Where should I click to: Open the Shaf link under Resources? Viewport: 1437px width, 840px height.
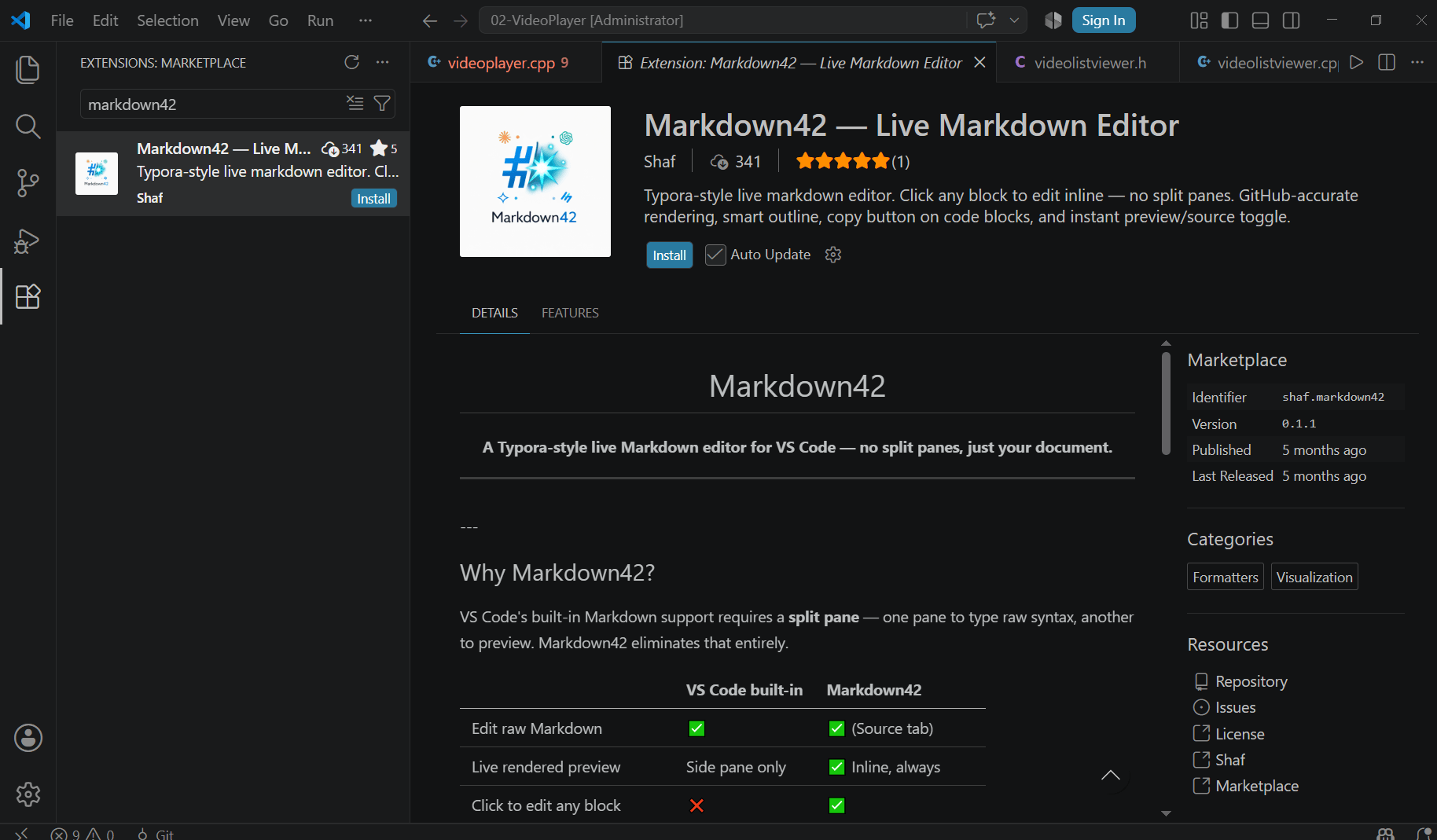point(1230,760)
